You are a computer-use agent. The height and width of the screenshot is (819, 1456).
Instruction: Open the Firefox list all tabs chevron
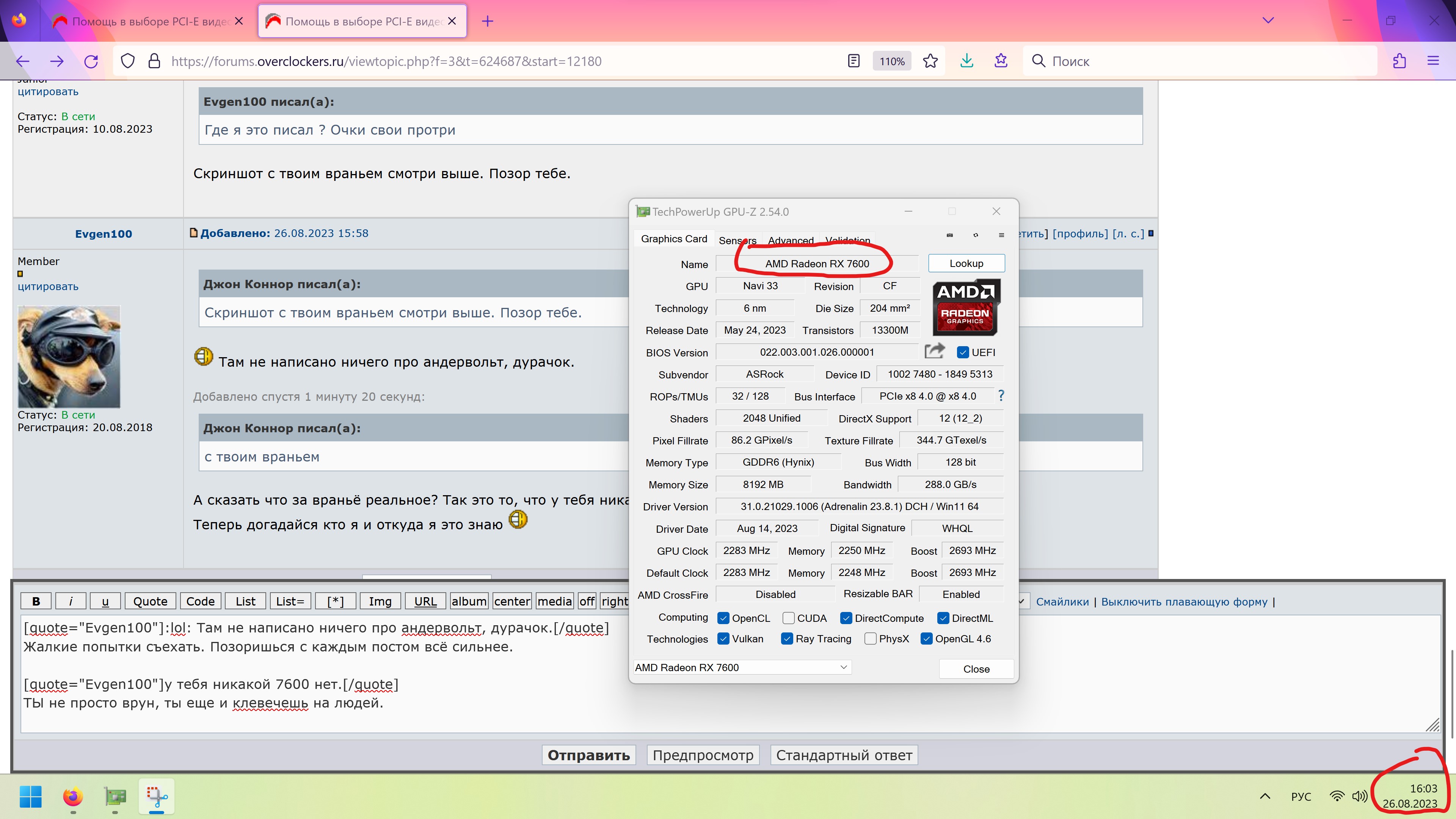coord(1268,21)
